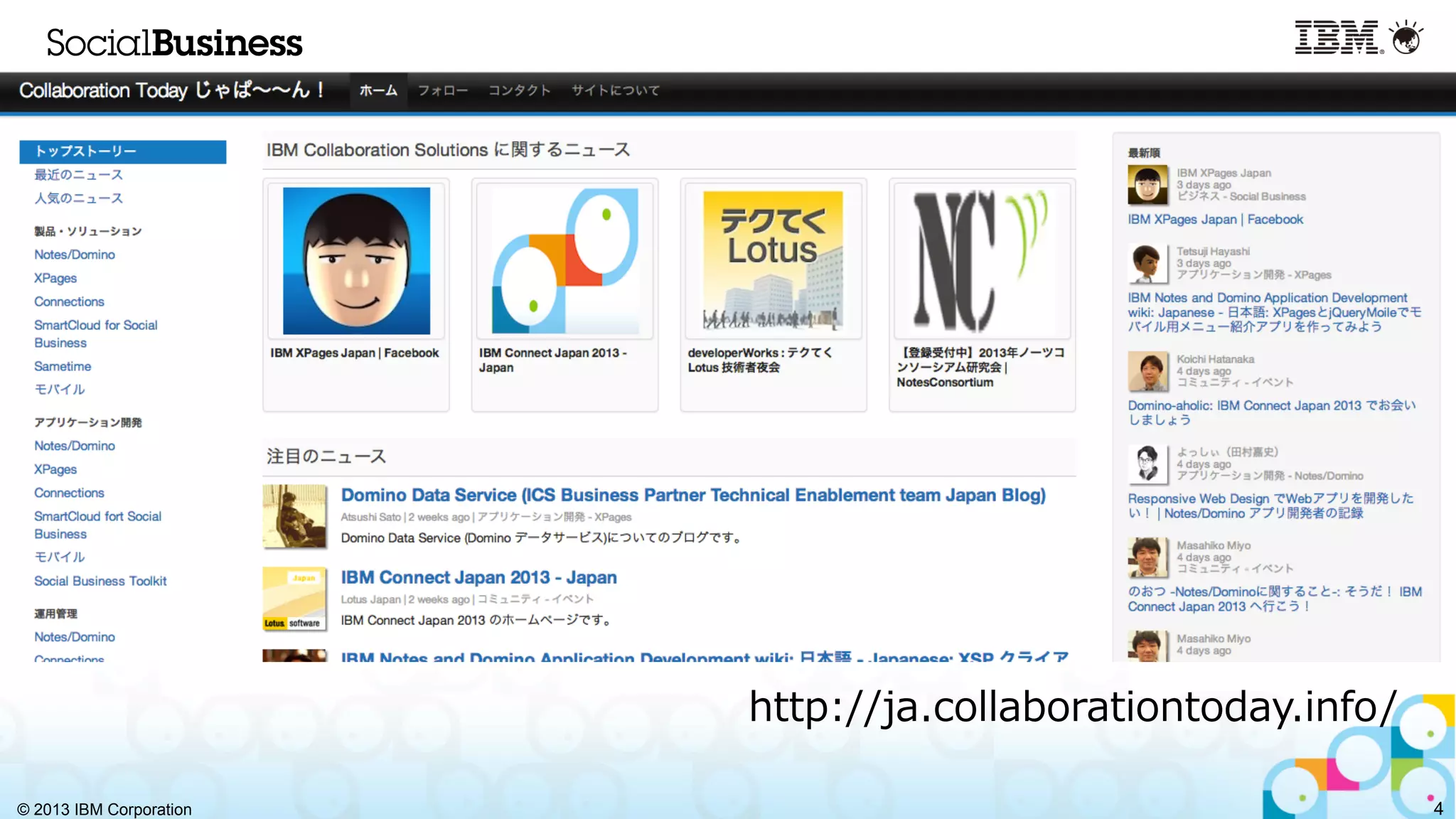
Task: Click the IBM Connect Japan 2013 card image
Action: click(565, 261)
